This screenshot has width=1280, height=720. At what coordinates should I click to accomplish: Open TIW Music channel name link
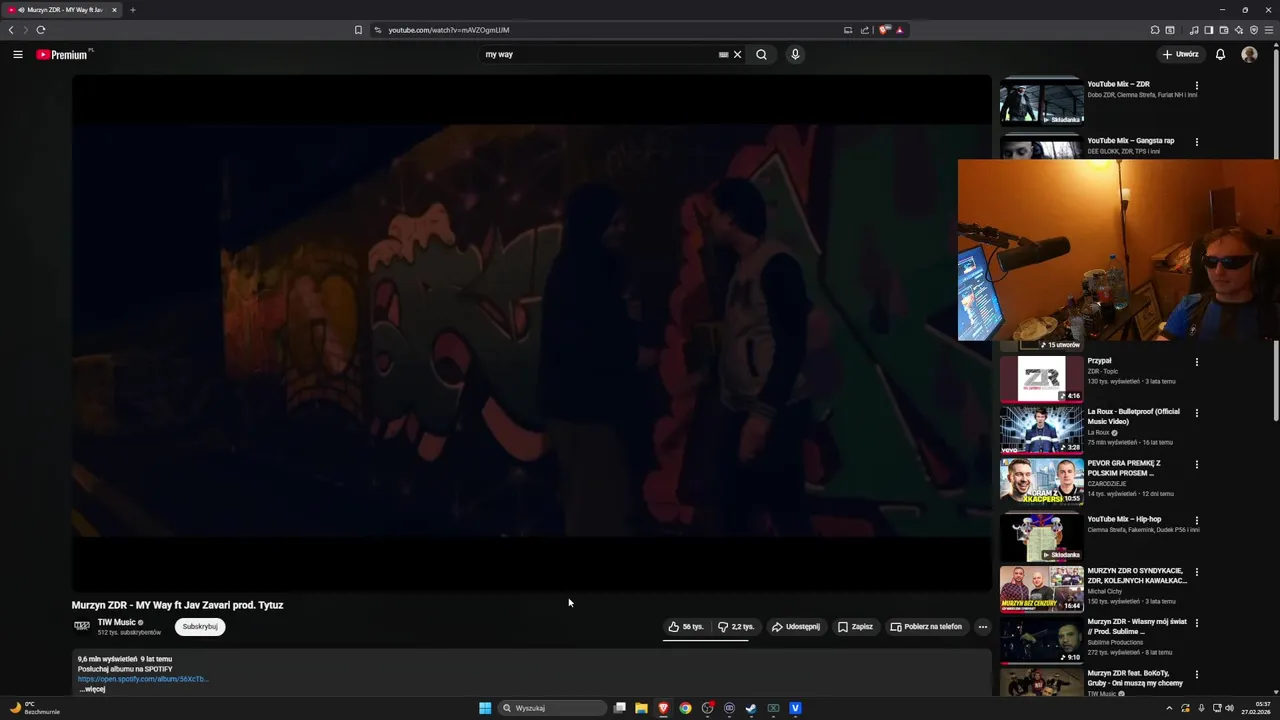[x=117, y=622]
